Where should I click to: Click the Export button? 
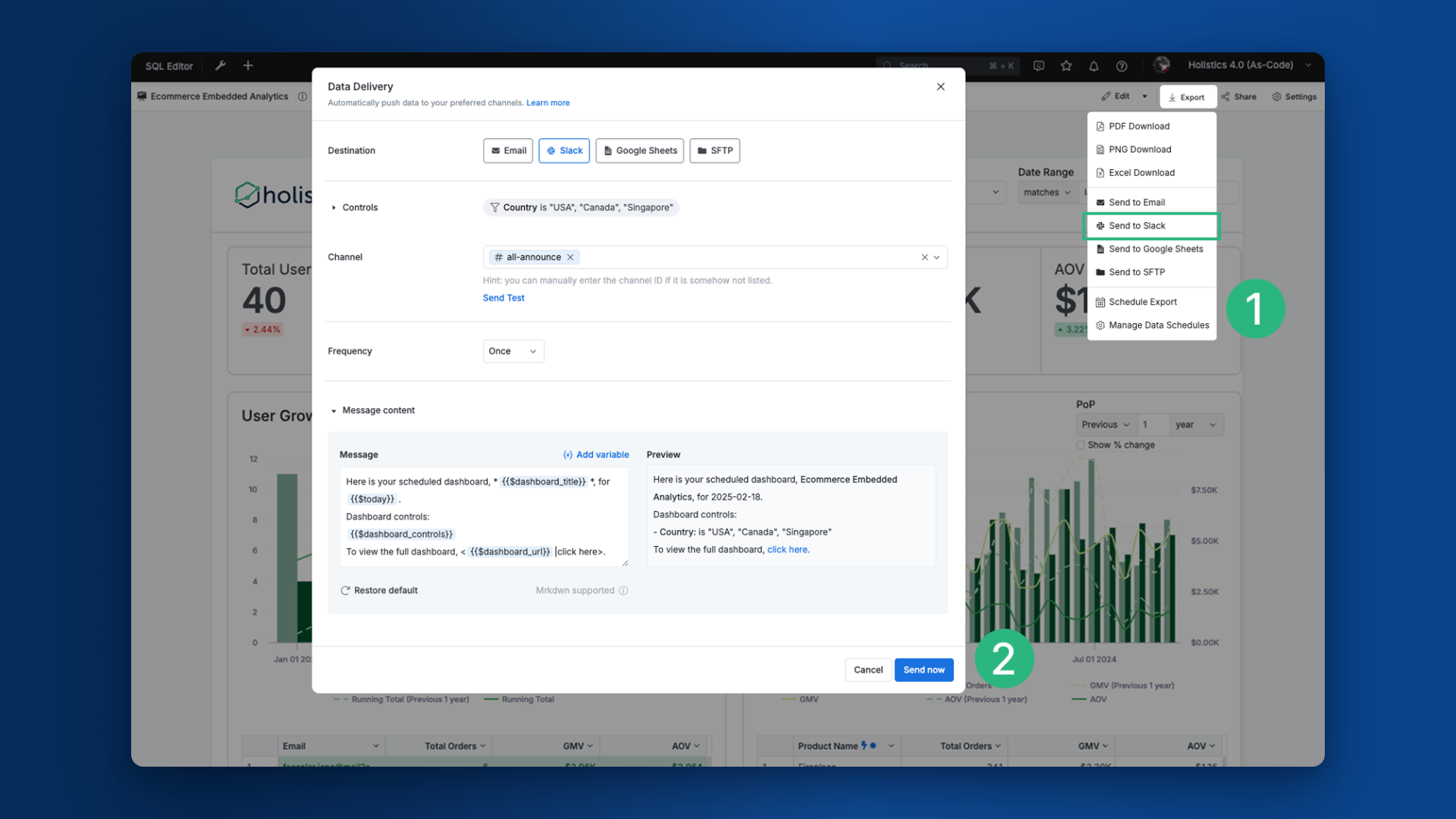coord(1188,97)
